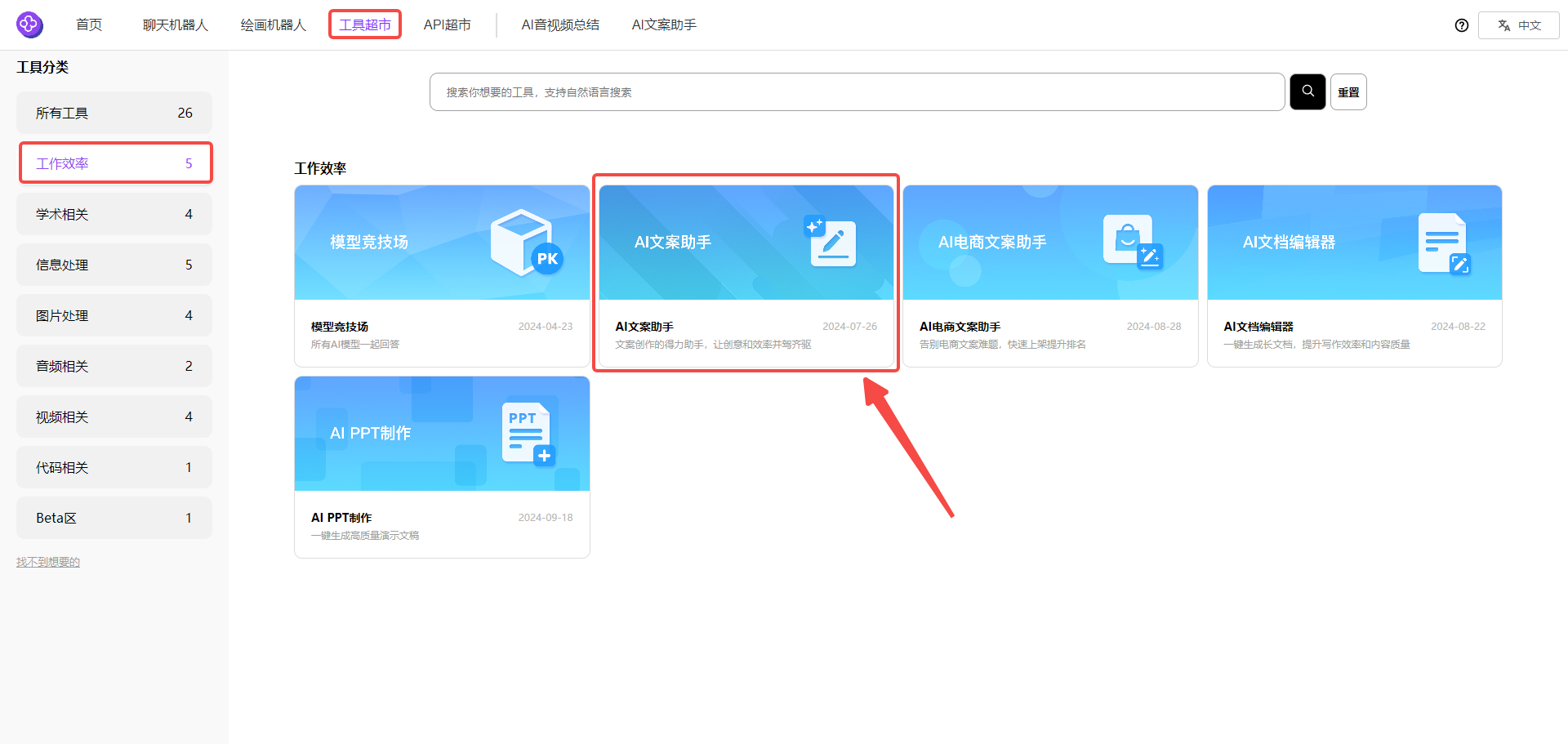The image size is (1568, 744).
Task: Select the 代码相关 category
Action: tap(114, 467)
